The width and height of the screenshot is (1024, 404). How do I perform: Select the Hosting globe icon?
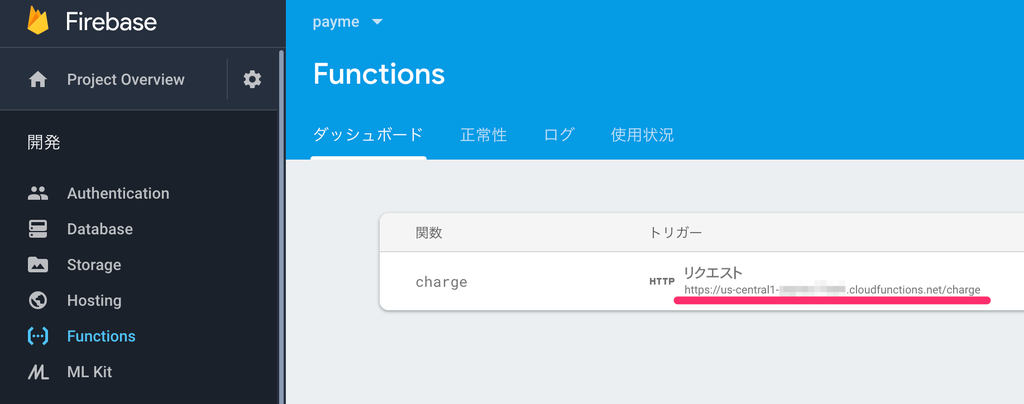coord(38,300)
